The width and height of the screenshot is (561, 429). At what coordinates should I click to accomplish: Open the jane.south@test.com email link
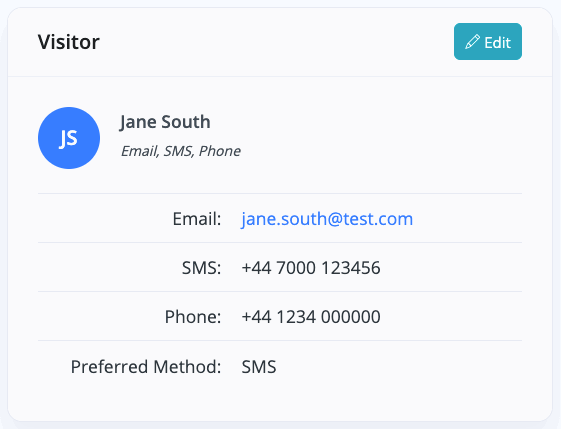tap(327, 219)
